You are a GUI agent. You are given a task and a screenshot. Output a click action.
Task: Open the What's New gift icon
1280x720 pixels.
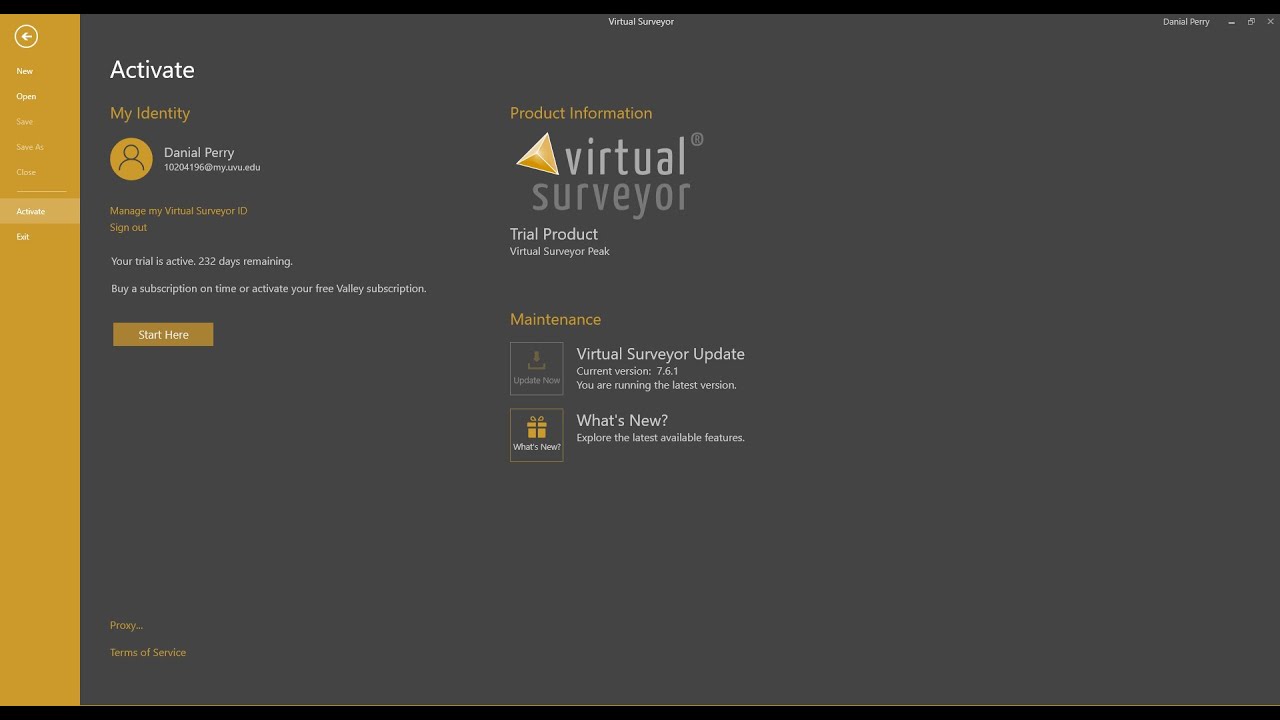pos(537,434)
